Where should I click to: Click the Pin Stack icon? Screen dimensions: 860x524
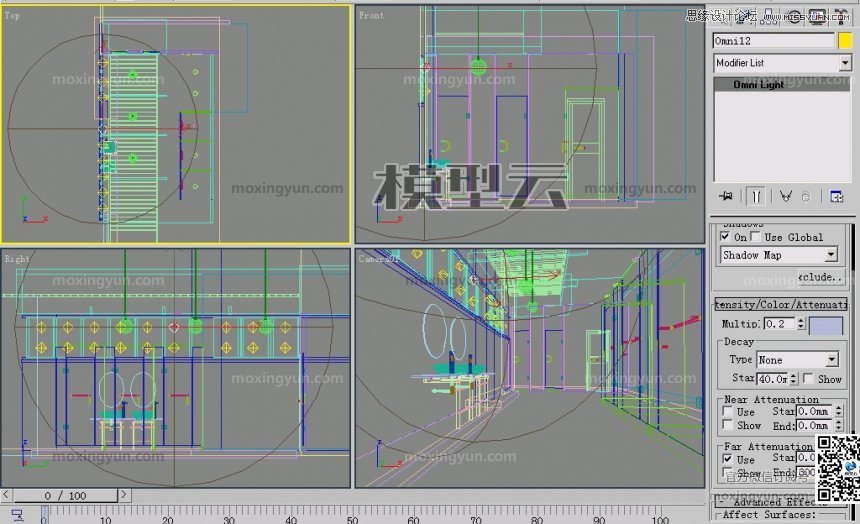click(725, 196)
